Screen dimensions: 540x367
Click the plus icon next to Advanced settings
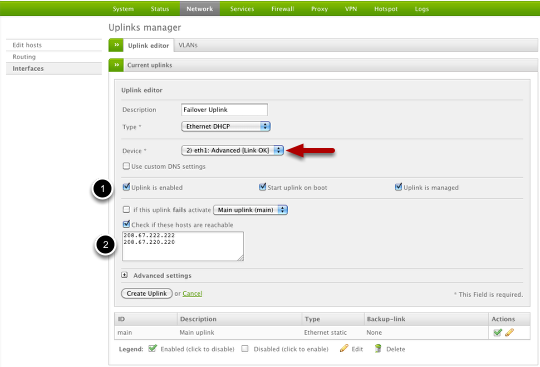(x=125, y=275)
